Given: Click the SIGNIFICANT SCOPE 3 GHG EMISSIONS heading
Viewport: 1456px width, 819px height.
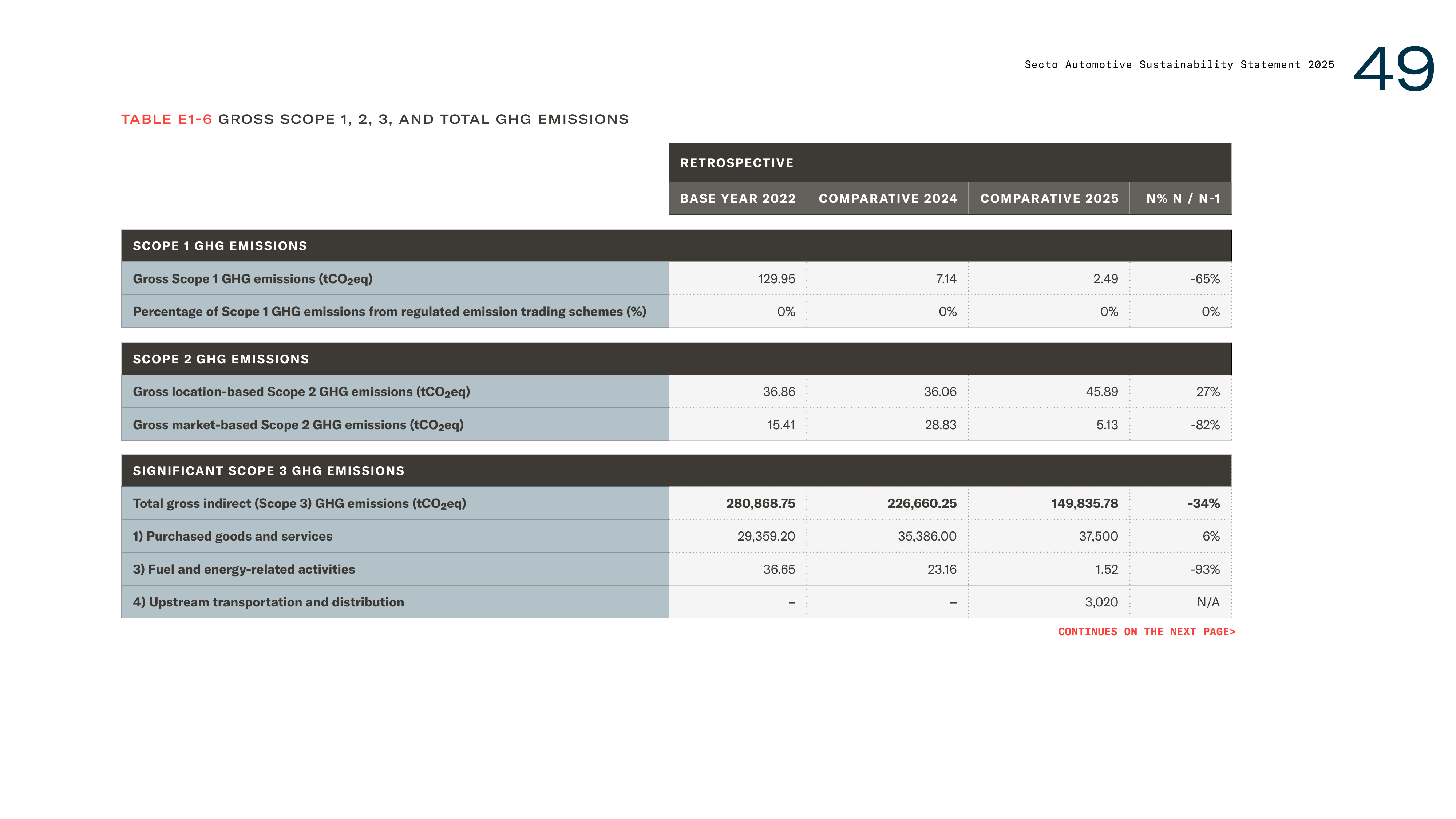Looking at the screenshot, I should 269,471.
